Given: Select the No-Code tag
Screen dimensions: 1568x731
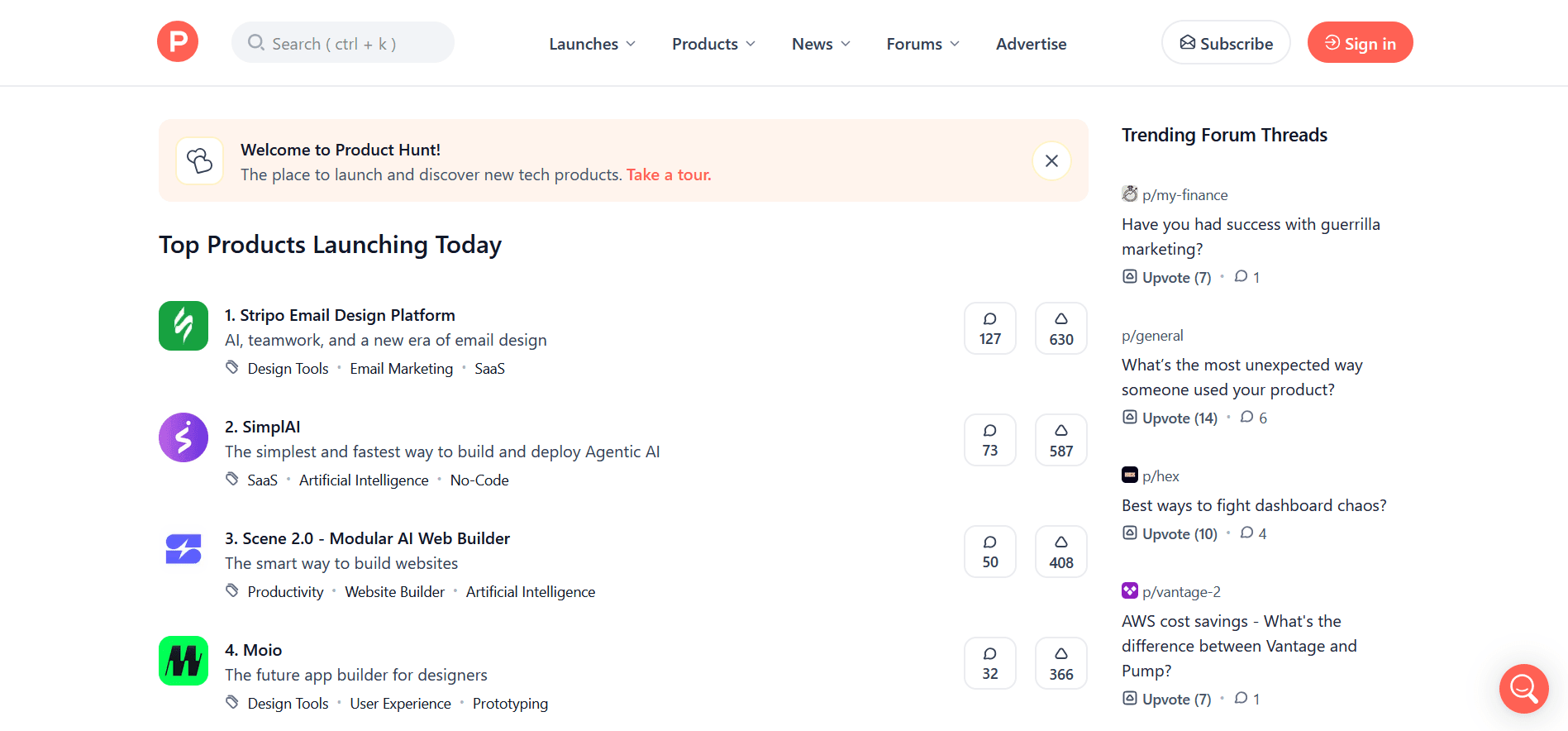Looking at the screenshot, I should [x=479, y=480].
